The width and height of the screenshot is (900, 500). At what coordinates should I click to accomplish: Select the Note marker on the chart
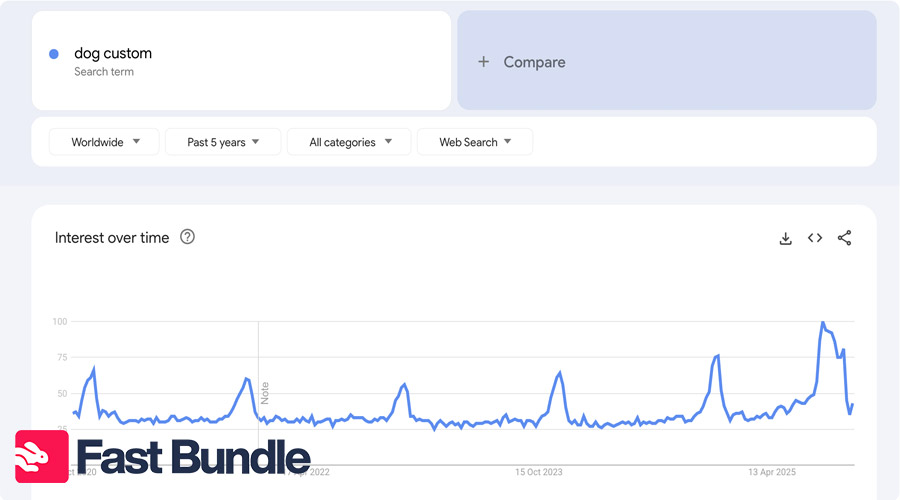coord(265,391)
